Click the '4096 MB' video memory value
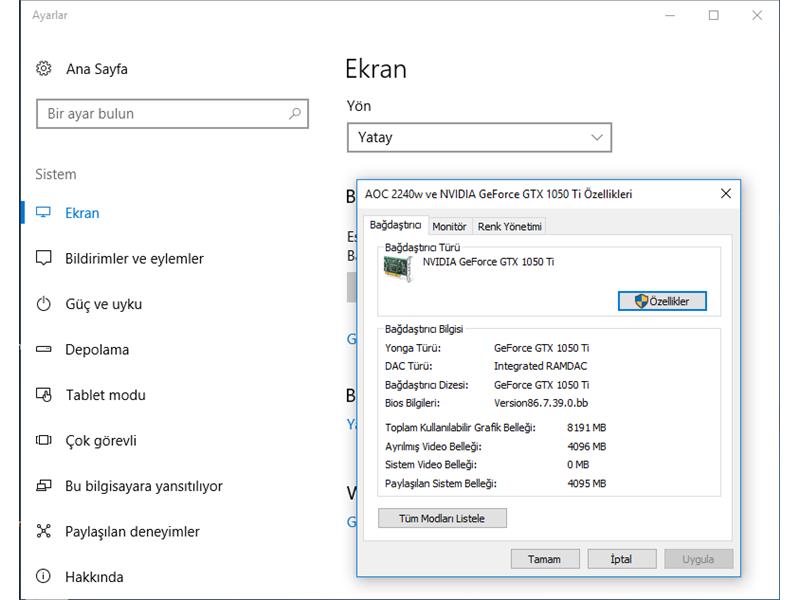The width and height of the screenshot is (800, 600). [x=587, y=446]
